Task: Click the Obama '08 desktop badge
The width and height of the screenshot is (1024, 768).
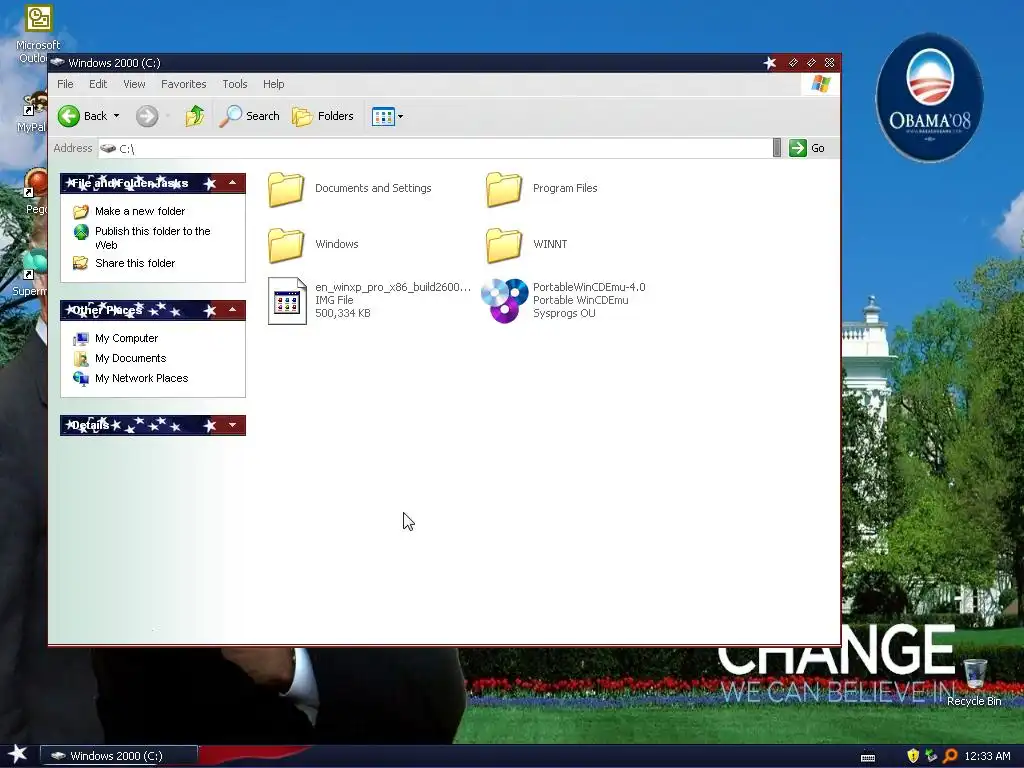Action: (x=929, y=98)
